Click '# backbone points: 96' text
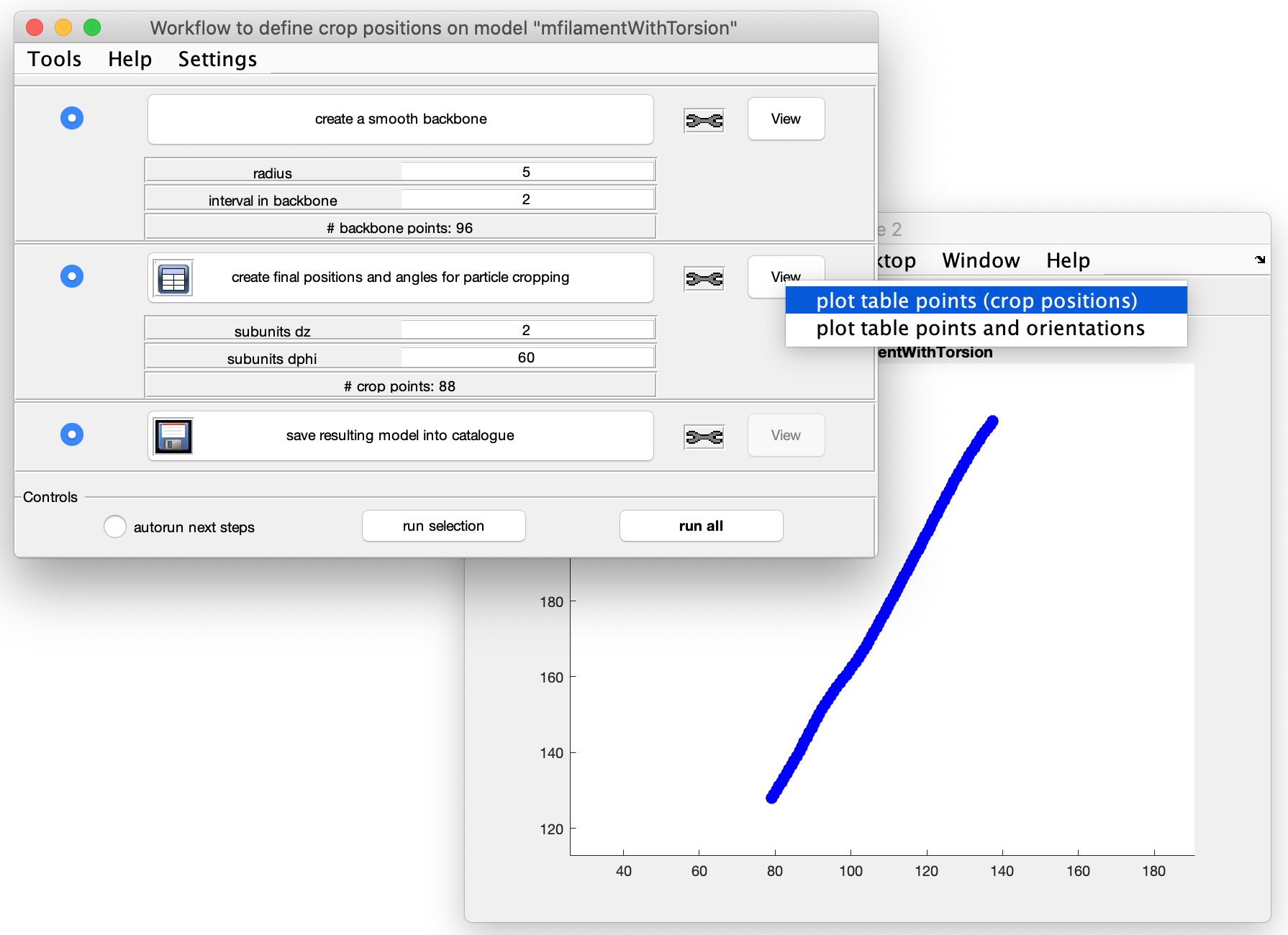Image resolution: width=1288 pixels, height=935 pixels. (400, 228)
